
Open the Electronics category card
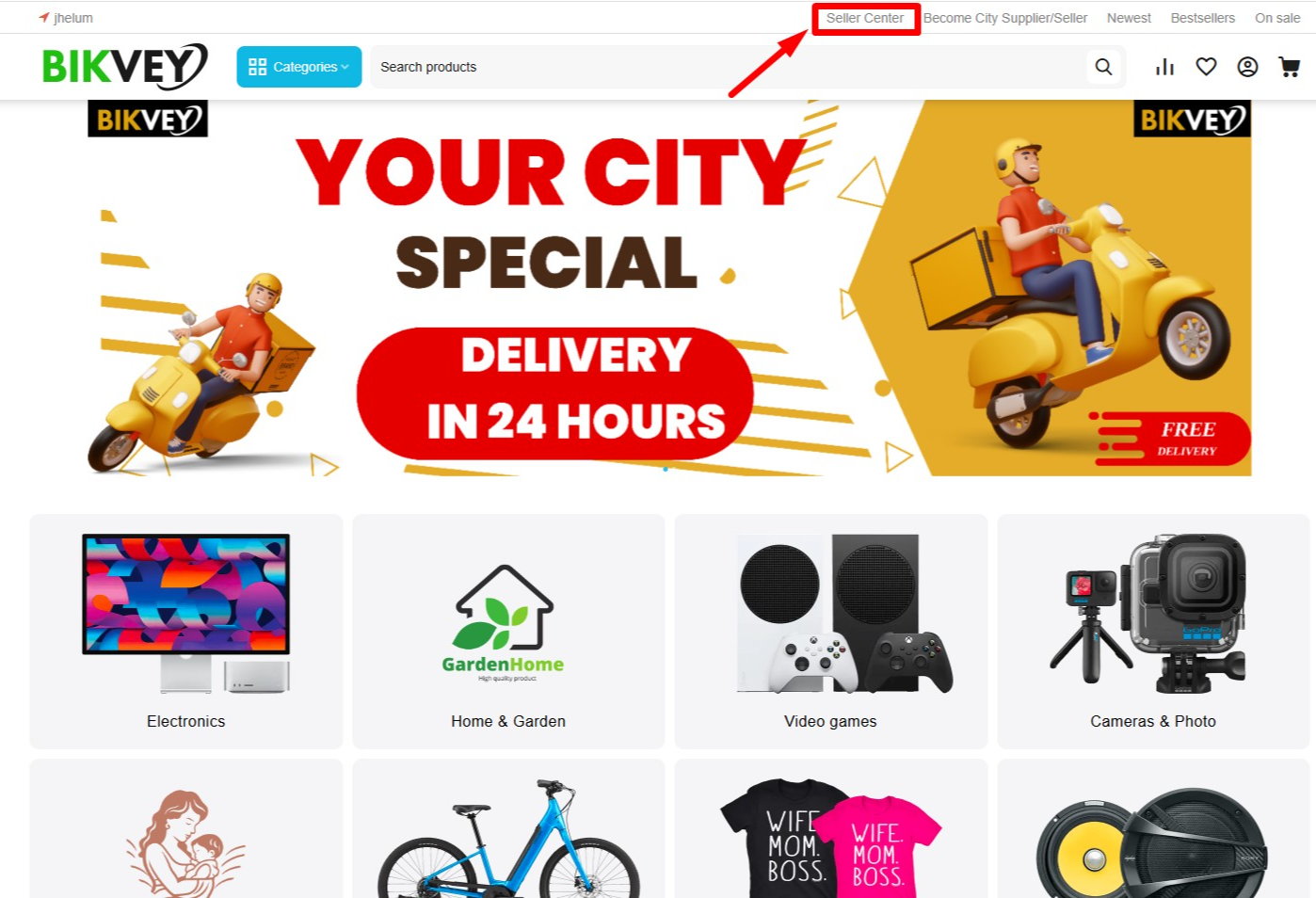pos(186,632)
